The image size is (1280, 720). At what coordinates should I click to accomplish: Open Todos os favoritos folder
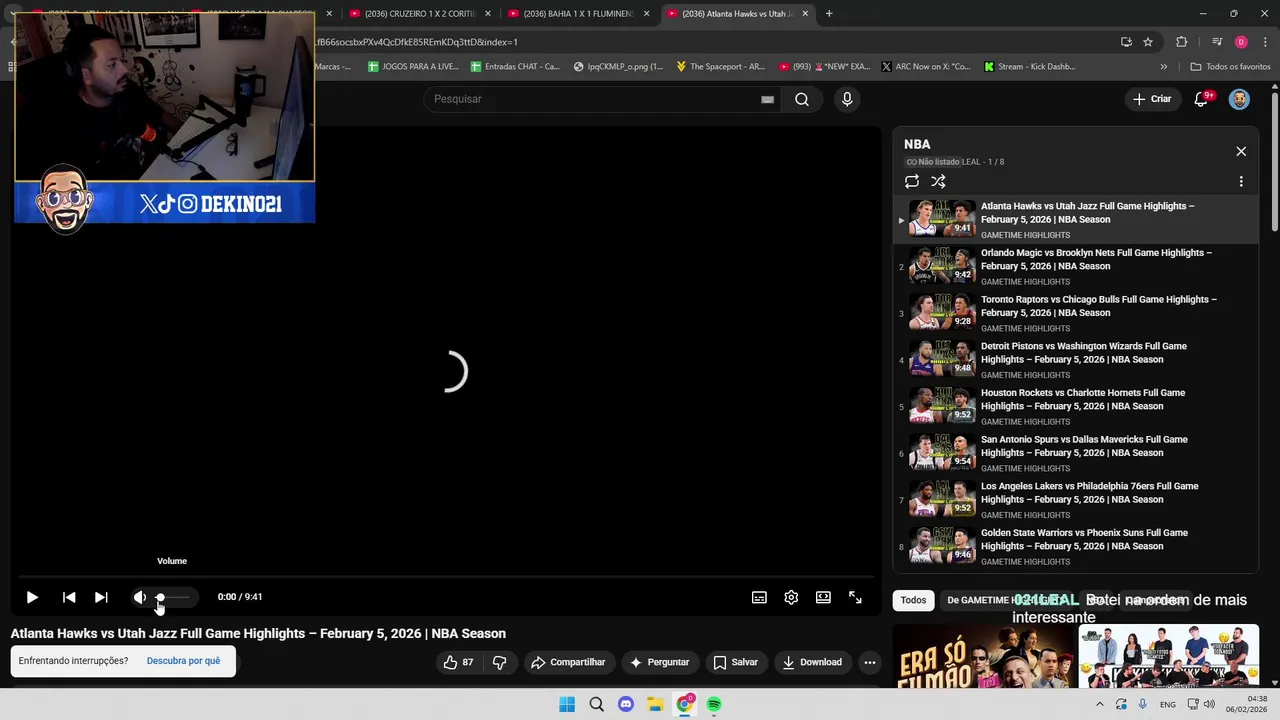(x=1230, y=67)
